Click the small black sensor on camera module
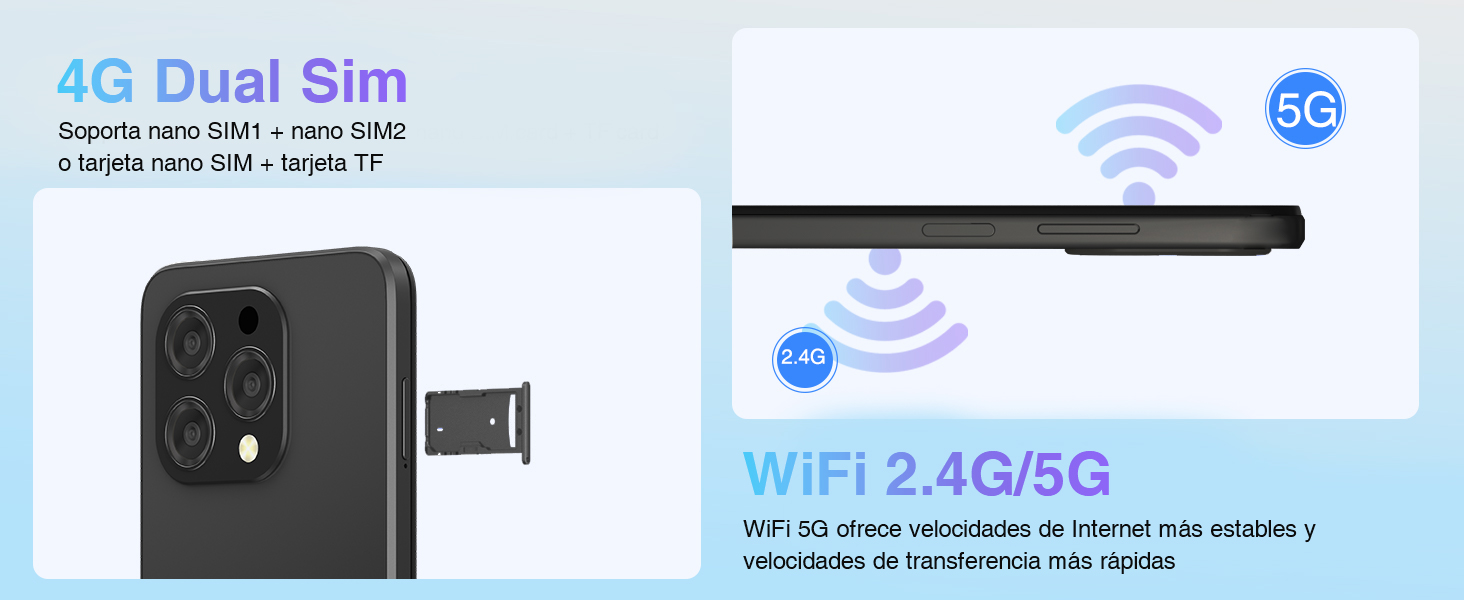 [x=248, y=320]
